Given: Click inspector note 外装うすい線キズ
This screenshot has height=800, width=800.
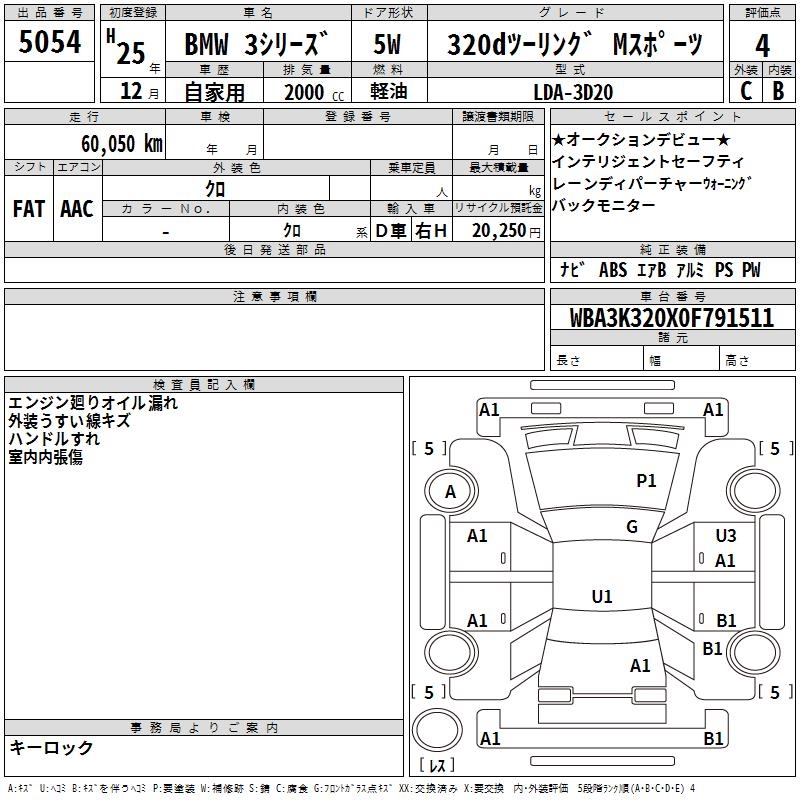Looking at the screenshot, I should (69, 421).
